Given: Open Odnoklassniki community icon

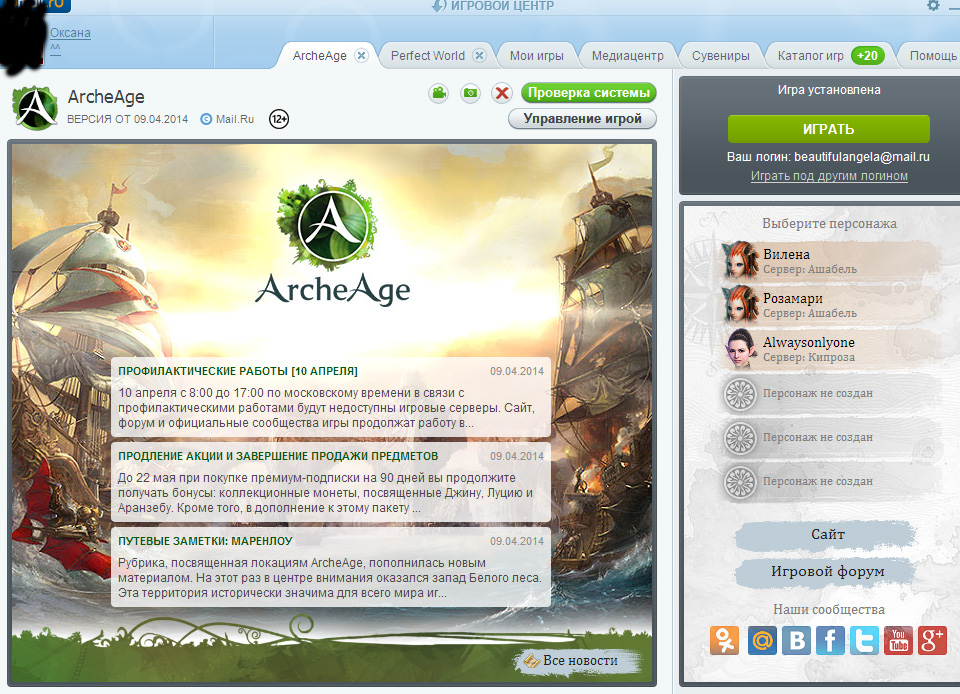Looking at the screenshot, I should [x=724, y=641].
